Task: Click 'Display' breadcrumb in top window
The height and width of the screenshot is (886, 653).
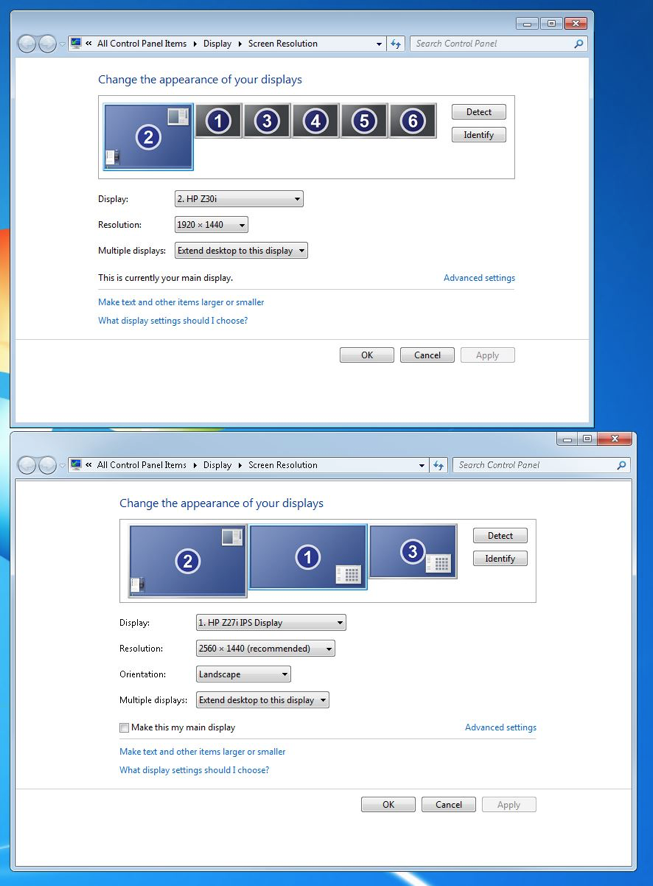Action: click(x=217, y=44)
